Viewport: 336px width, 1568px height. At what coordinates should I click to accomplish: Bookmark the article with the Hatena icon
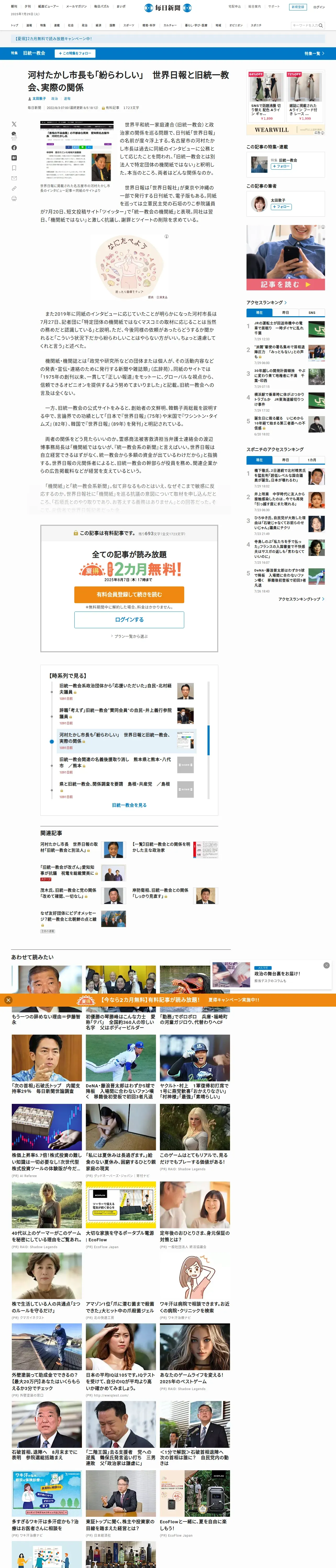(14, 158)
